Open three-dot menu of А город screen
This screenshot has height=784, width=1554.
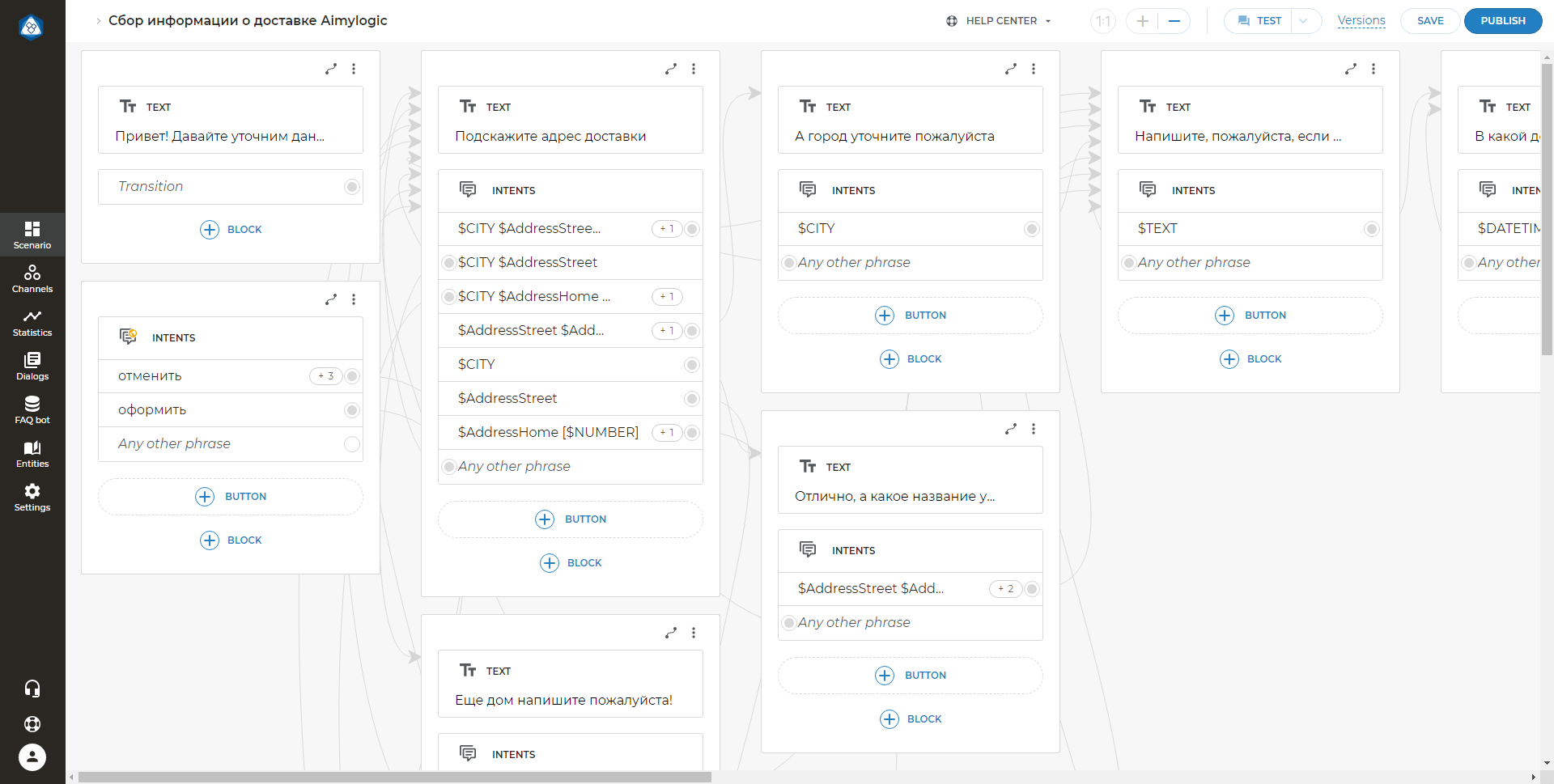1034,69
